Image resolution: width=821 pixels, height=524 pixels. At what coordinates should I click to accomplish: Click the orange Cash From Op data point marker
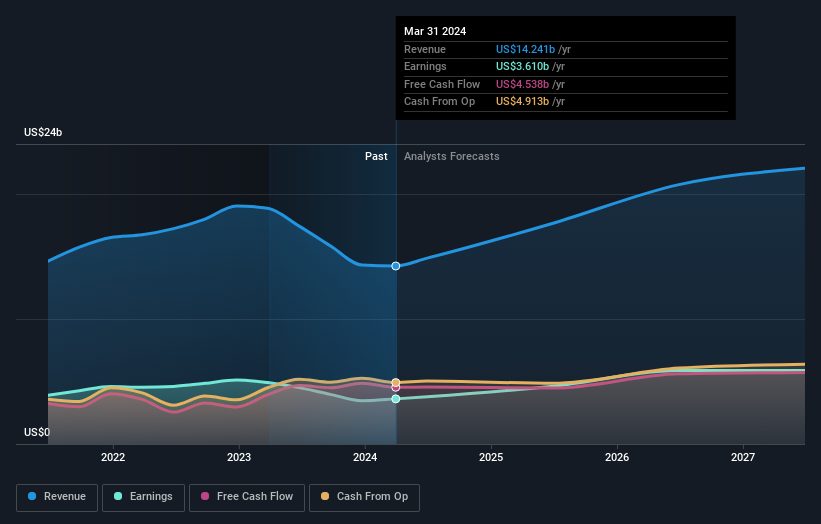(396, 383)
